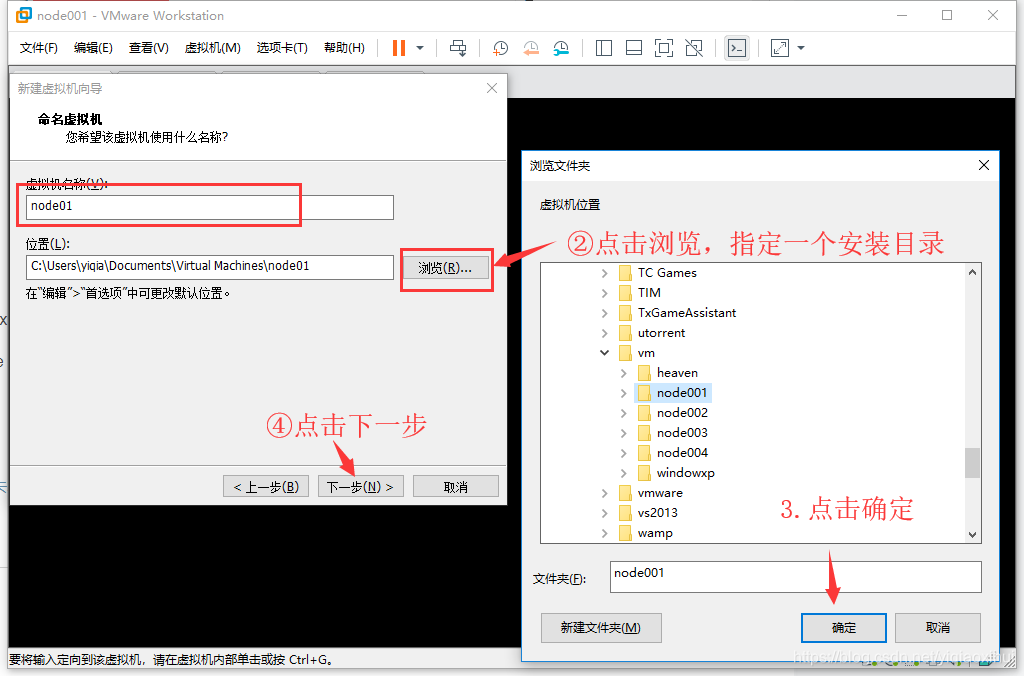The width and height of the screenshot is (1024, 676).
Task: Expand the vs2013 folder
Action: coord(604,513)
